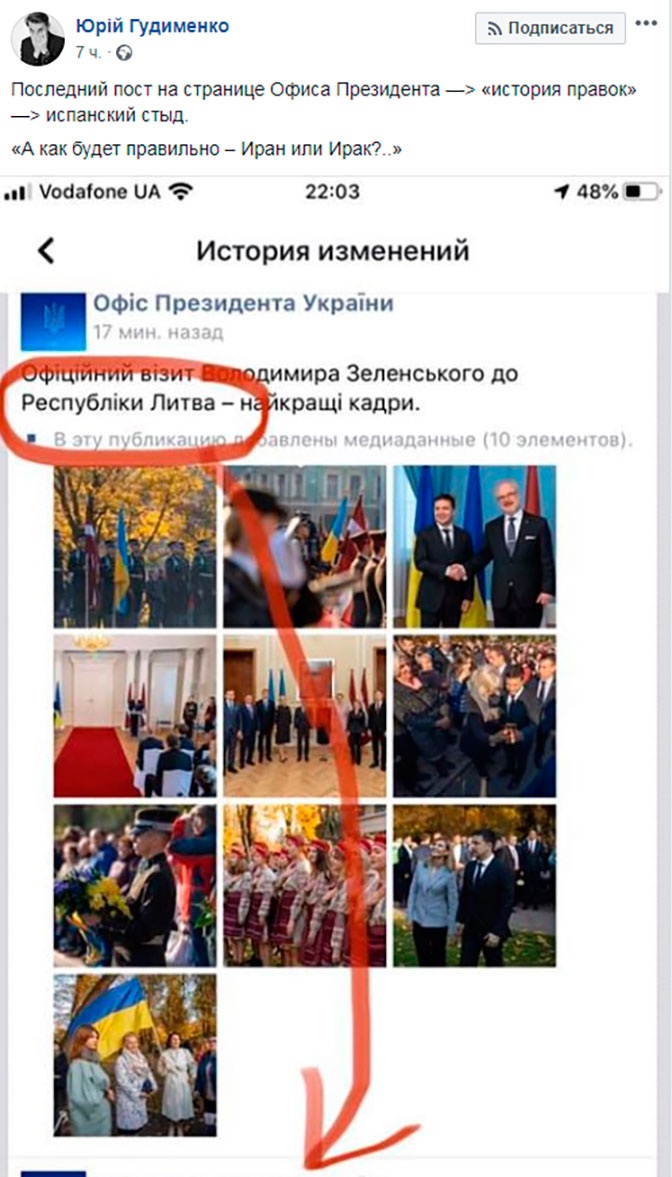Open the autumn trees honor guard photo
This screenshot has height=1177, width=672.
(x=135, y=546)
